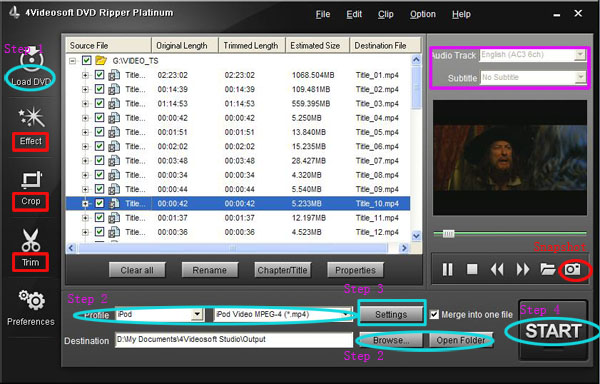Uncheck the Title_11.mp4 checkbox
Image resolution: width=600 pixels, height=384 pixels.
(x=99, y=218)
